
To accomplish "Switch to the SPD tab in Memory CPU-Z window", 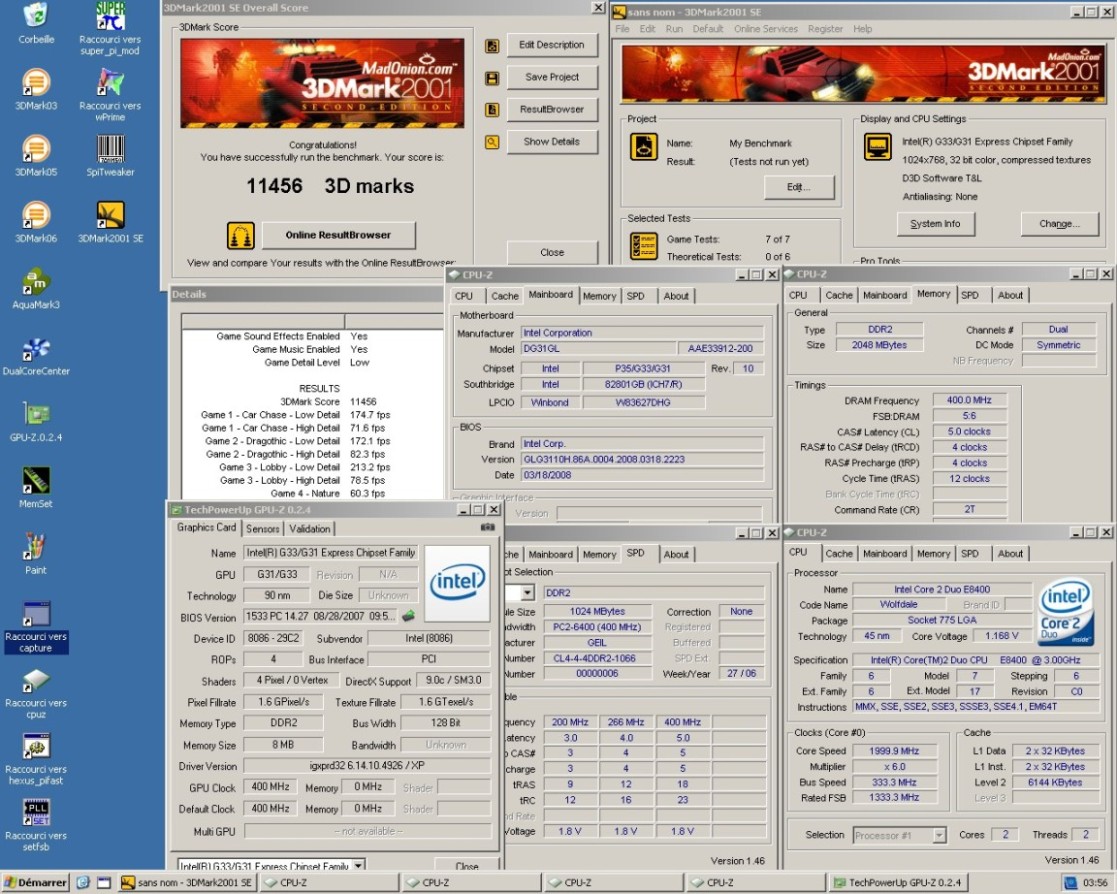I will coord(970,295).
